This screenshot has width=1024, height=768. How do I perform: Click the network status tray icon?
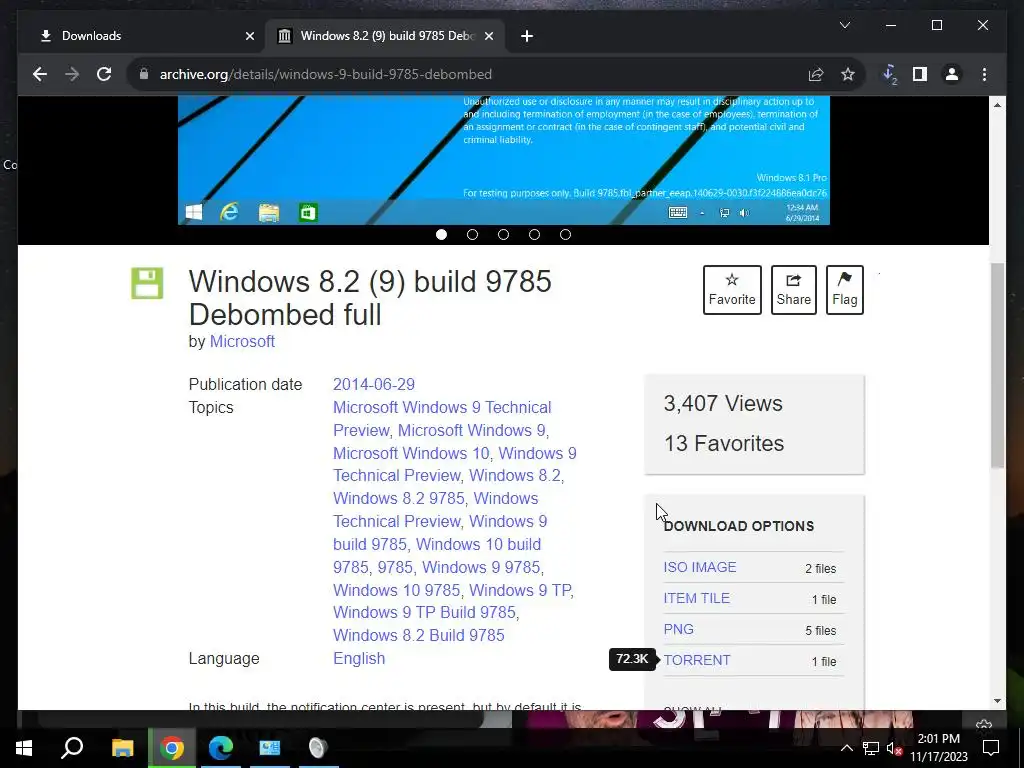click(871, 748)
